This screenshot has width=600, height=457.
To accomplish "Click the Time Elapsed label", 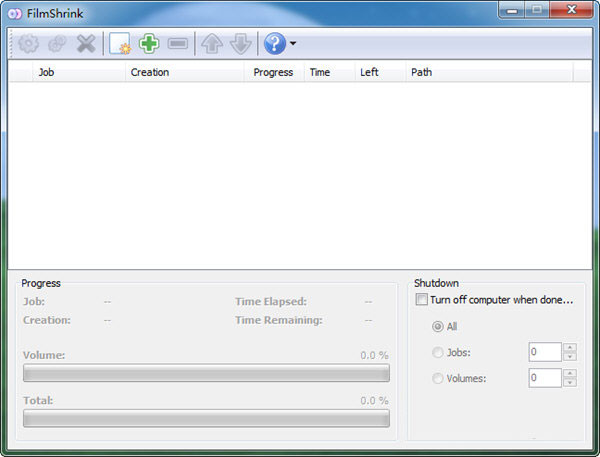I will coord(271,302).
